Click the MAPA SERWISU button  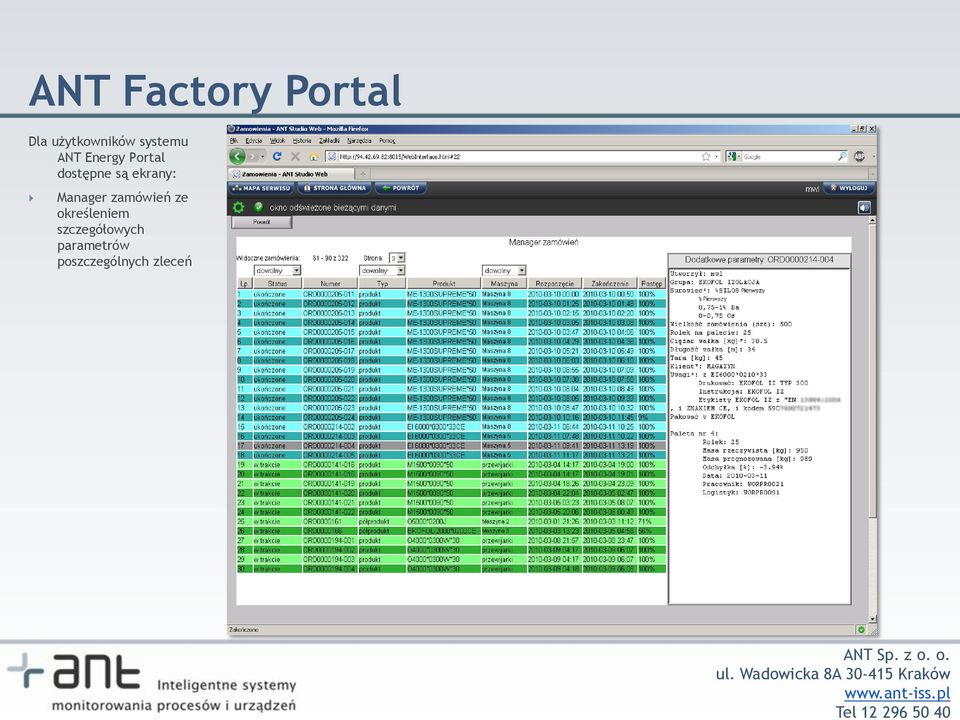(x=261, y=188)
